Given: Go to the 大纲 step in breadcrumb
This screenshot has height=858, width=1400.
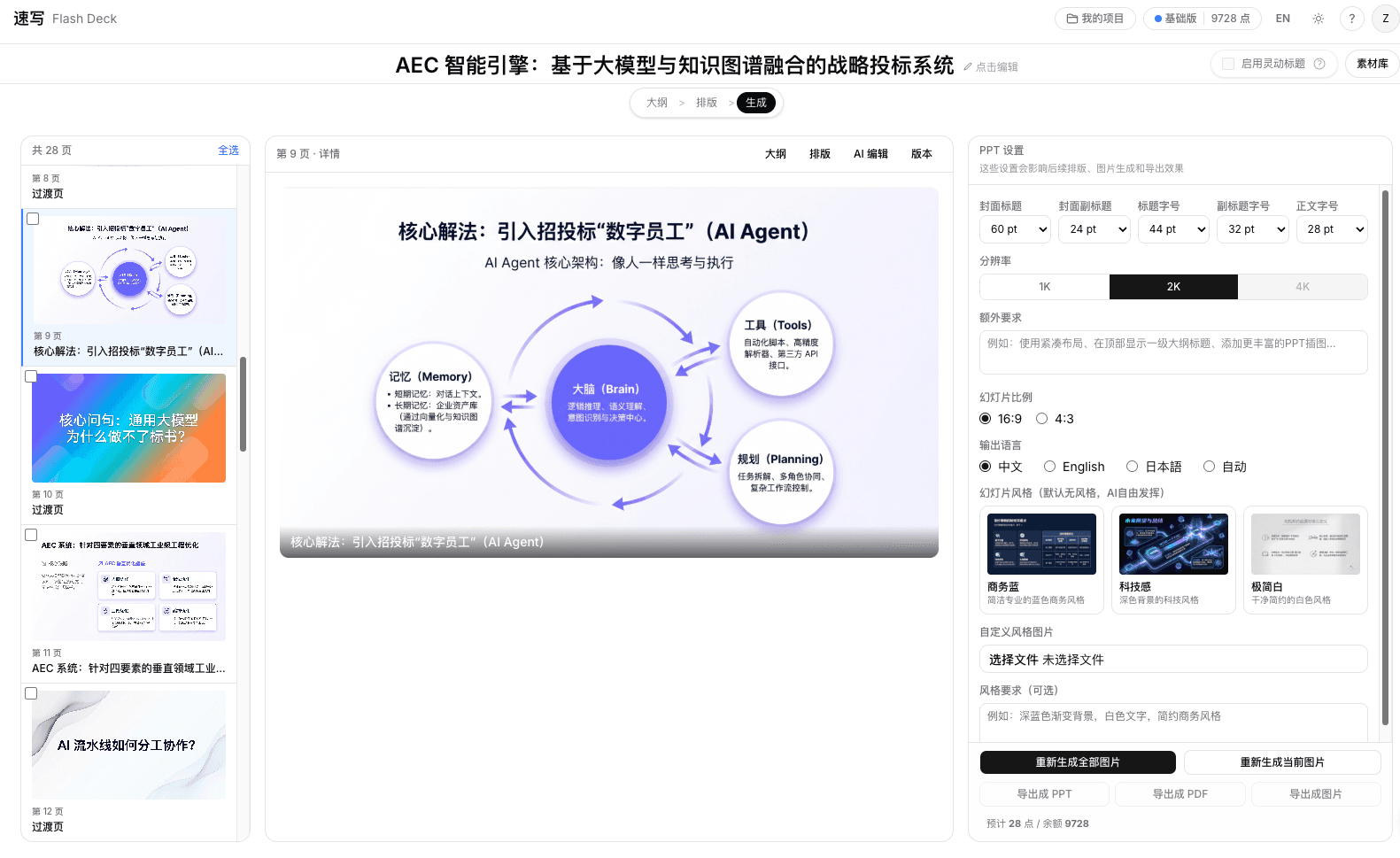Looking at the screenshot, I should click(x=657, y=103).
